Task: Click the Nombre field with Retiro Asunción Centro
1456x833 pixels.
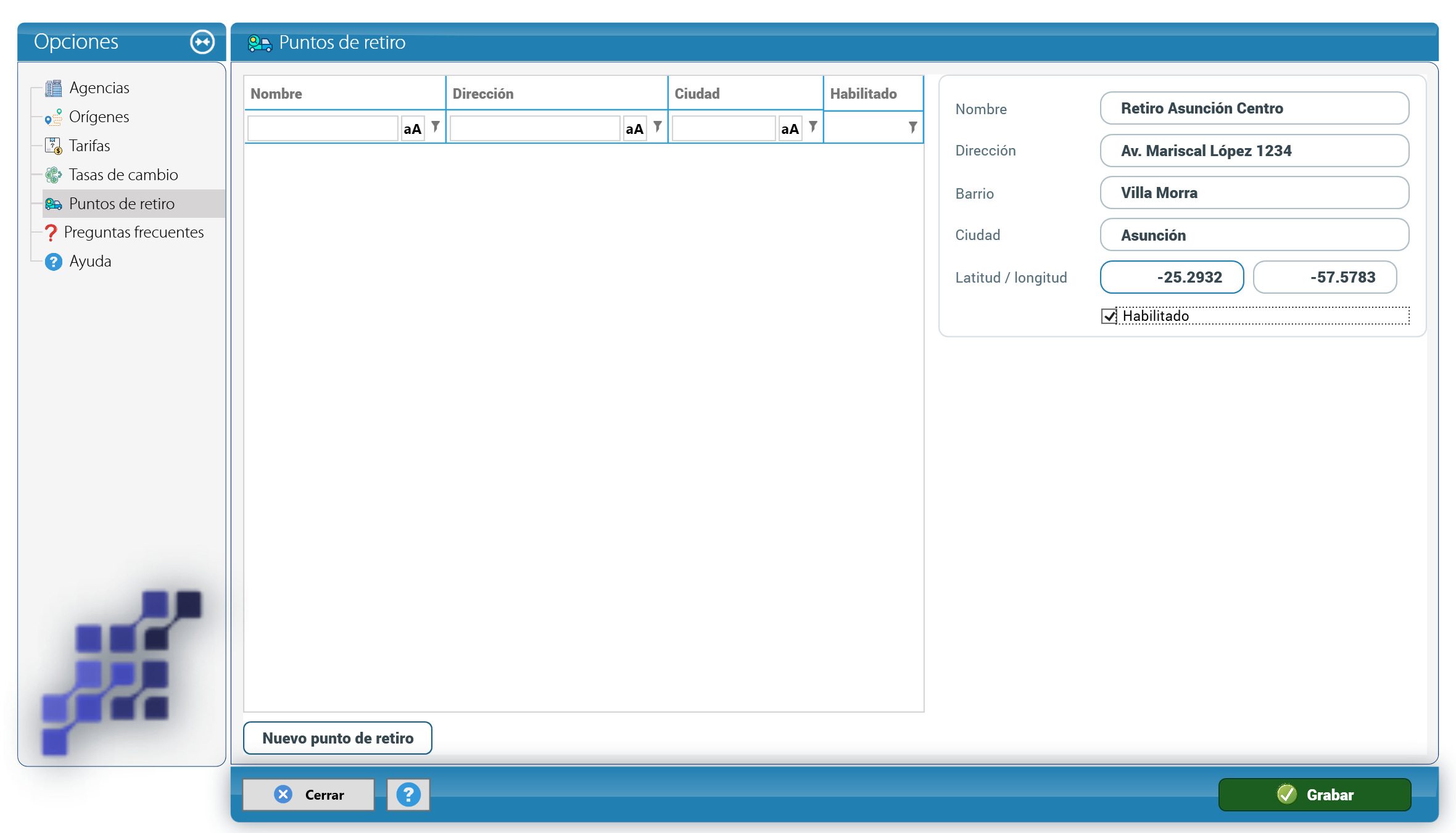Action: coord(1255,109)
